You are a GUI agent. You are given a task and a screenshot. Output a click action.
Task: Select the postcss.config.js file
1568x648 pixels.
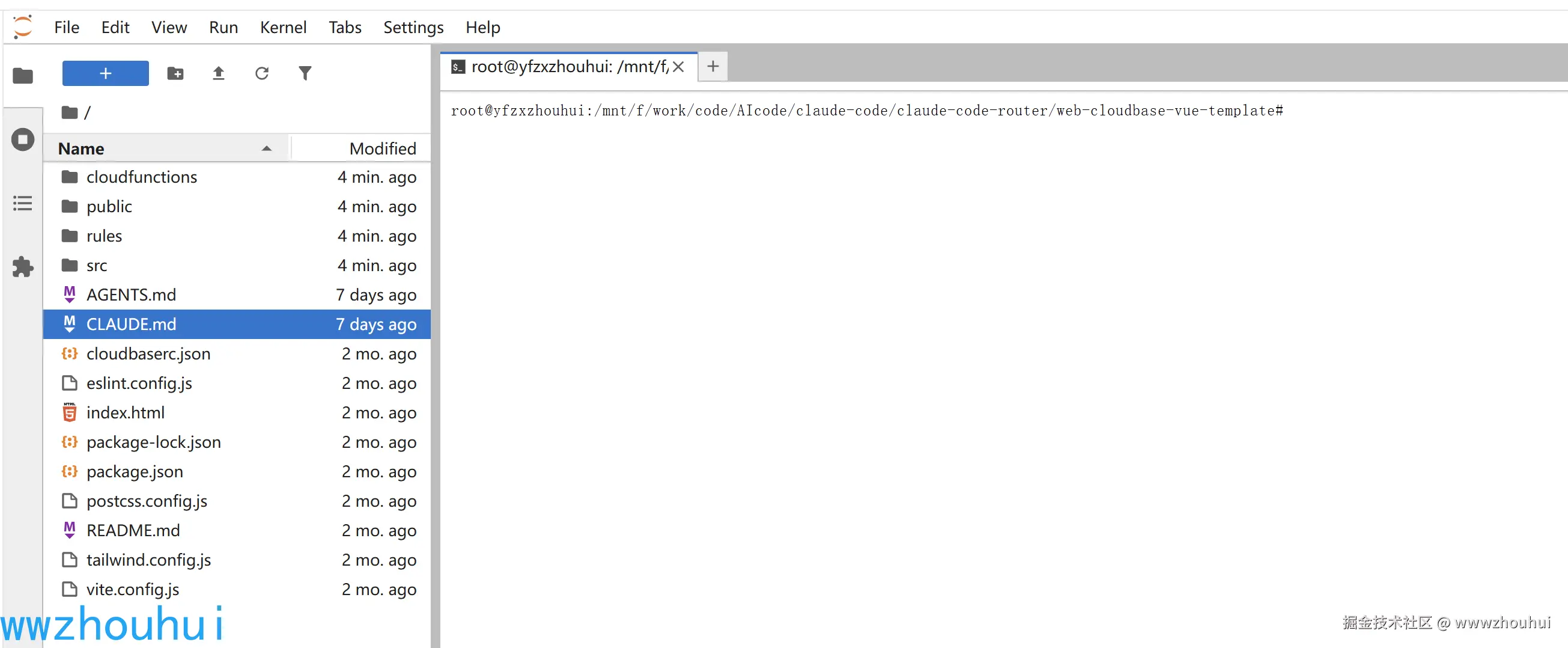[x=237, y=501]
